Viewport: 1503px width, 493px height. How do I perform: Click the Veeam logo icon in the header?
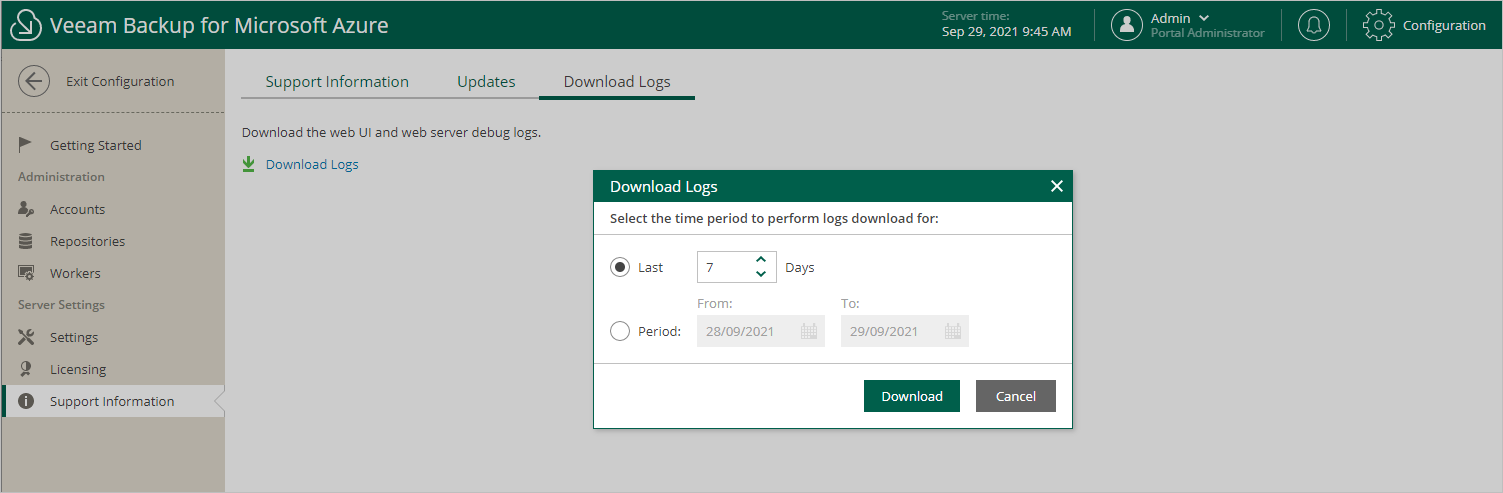(x=25, y=25)
